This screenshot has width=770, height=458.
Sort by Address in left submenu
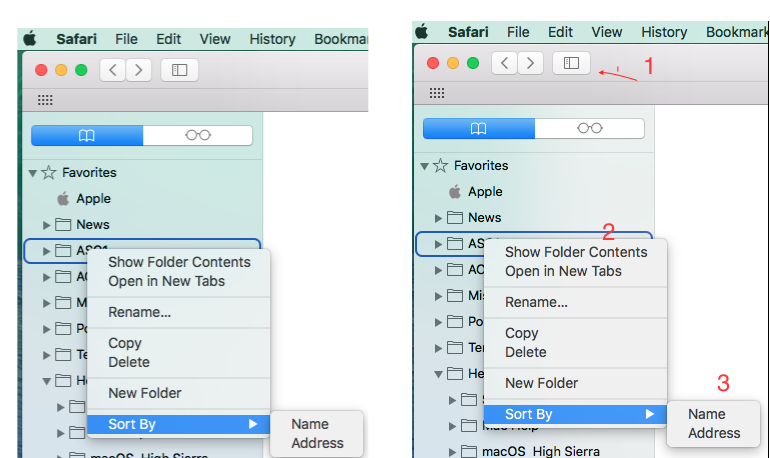(x=317, y=443)
